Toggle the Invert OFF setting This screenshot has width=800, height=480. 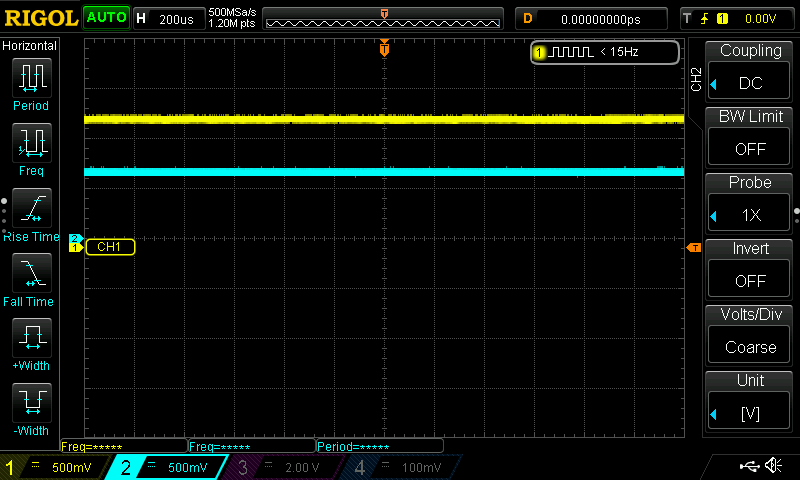tap(751, 270)
